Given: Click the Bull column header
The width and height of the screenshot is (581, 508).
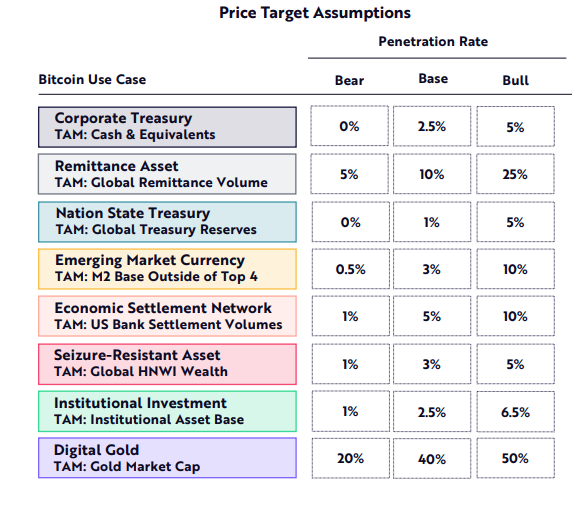Looking at the screenshot, I should pyautogui.click(x=515, y=80).
